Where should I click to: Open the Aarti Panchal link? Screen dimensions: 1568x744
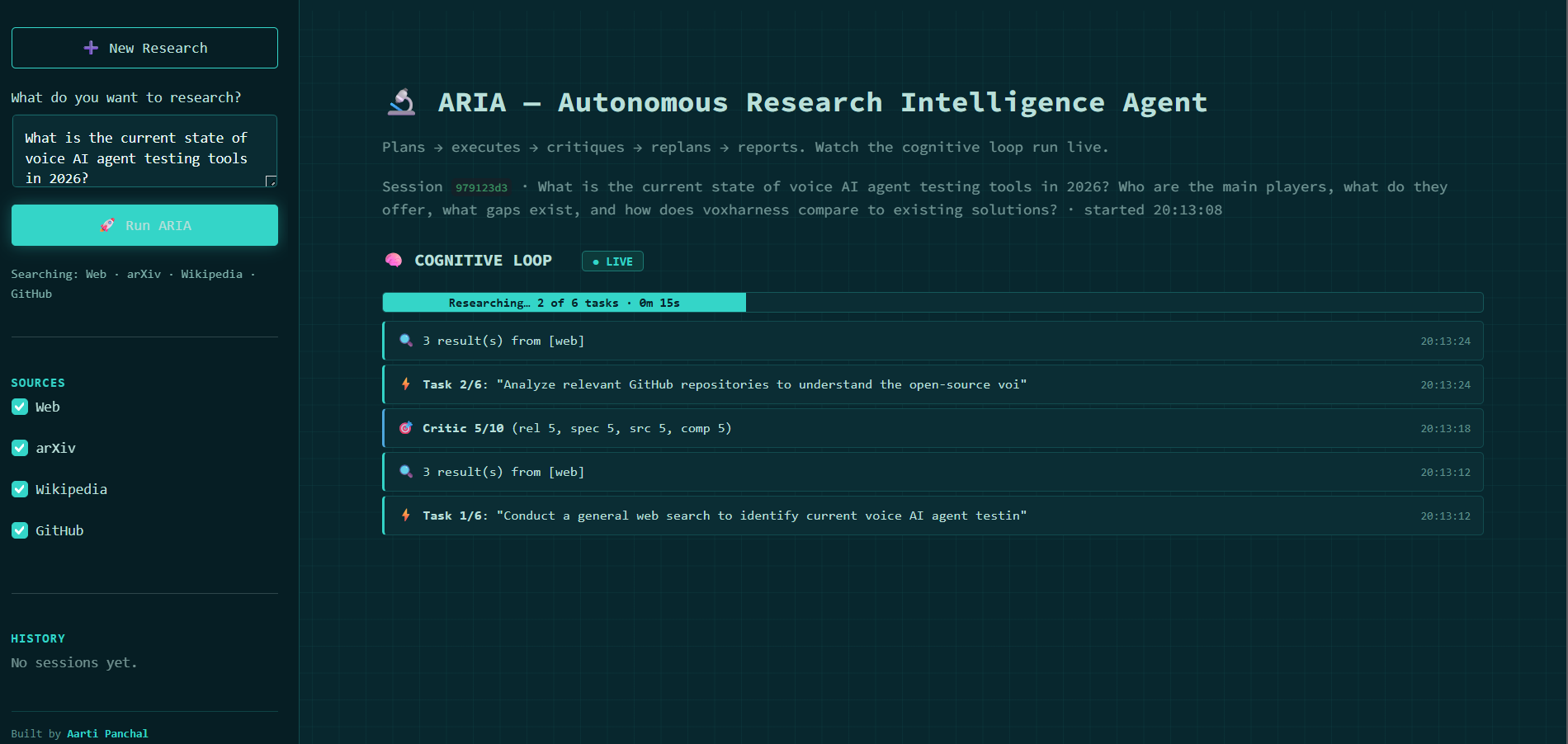click(x=107, y=733)
